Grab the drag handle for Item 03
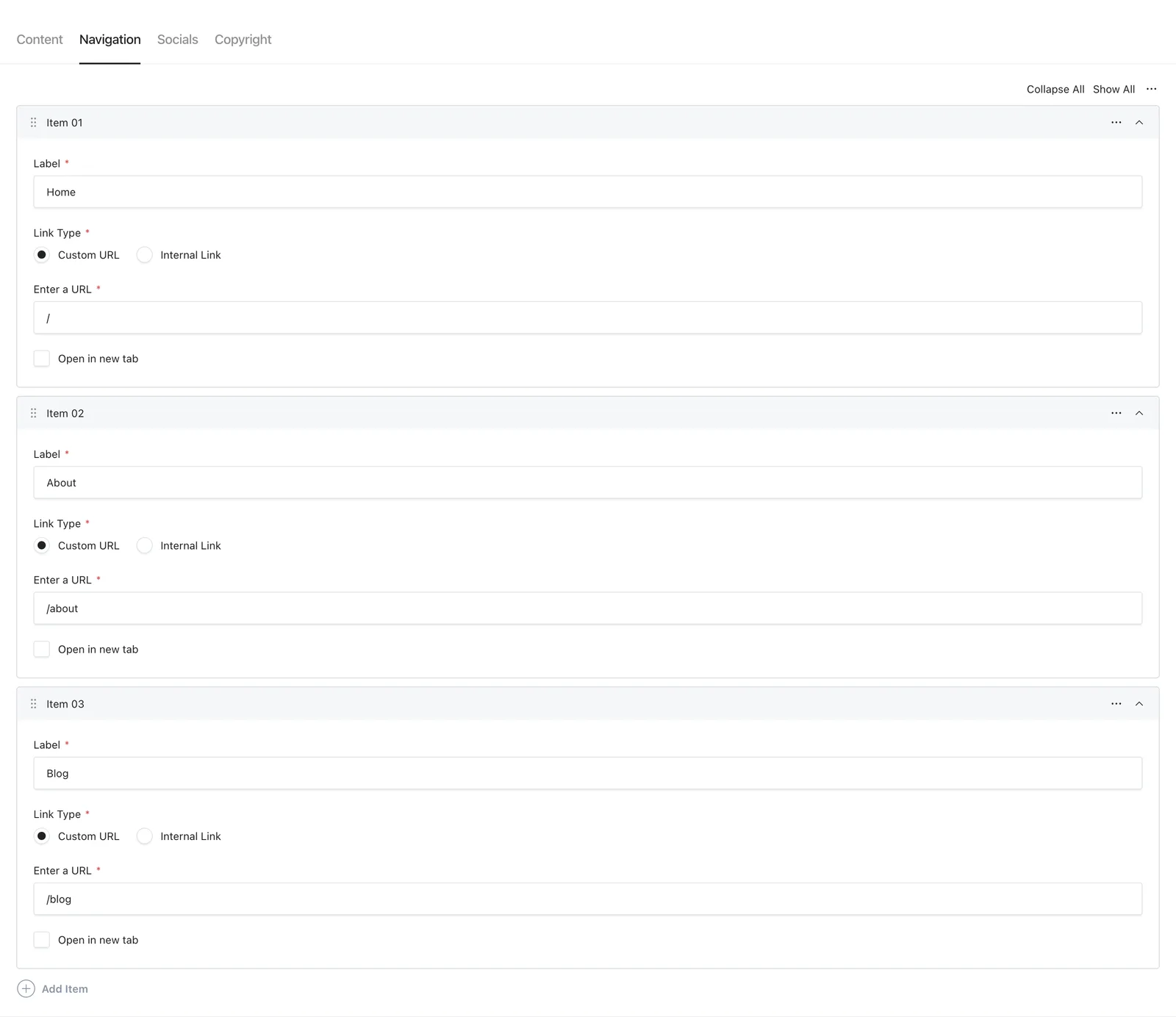The image size is (1176, 1017). [x=33, y=704]
